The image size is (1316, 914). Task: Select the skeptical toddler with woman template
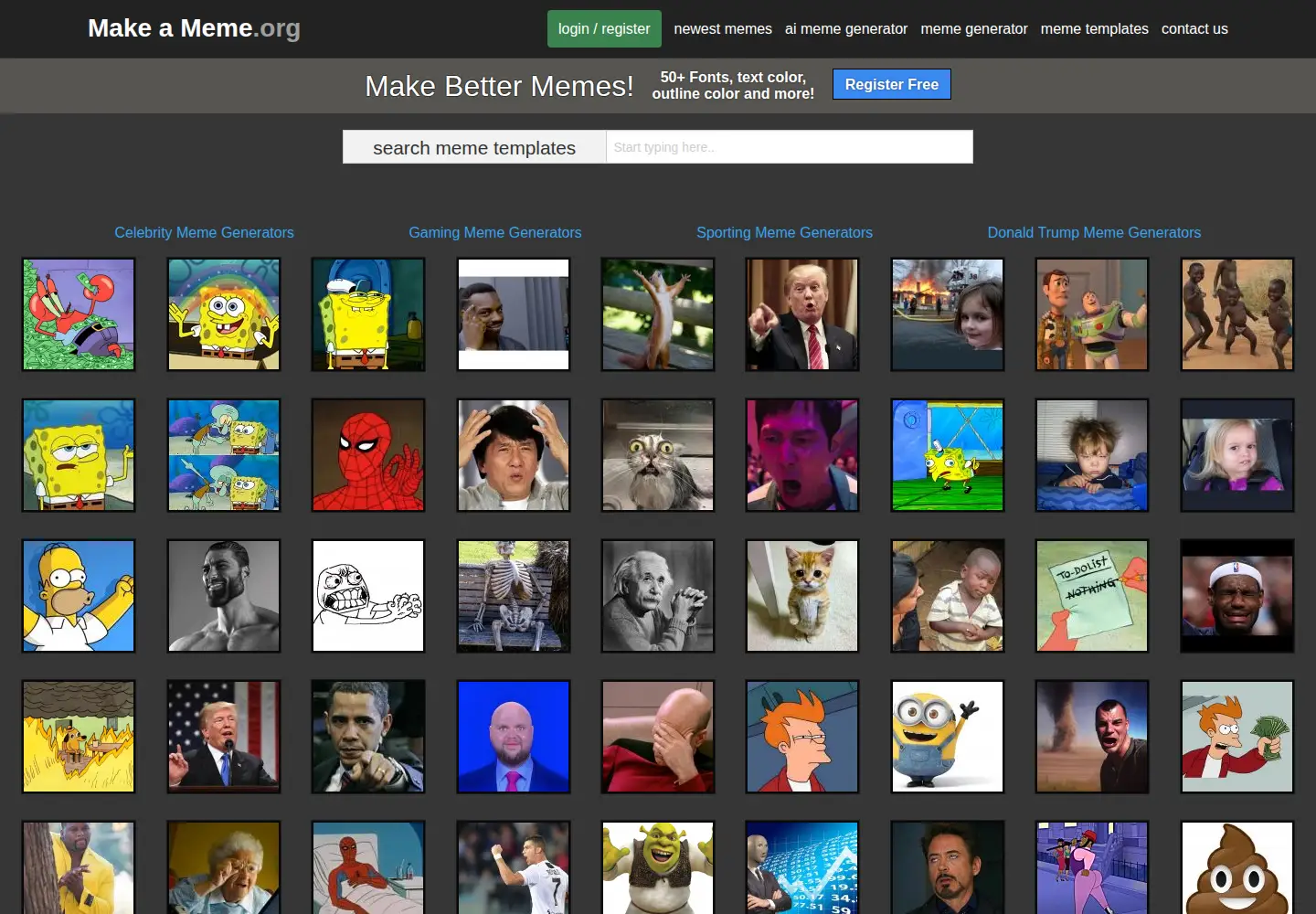click(x=948, y=596)
